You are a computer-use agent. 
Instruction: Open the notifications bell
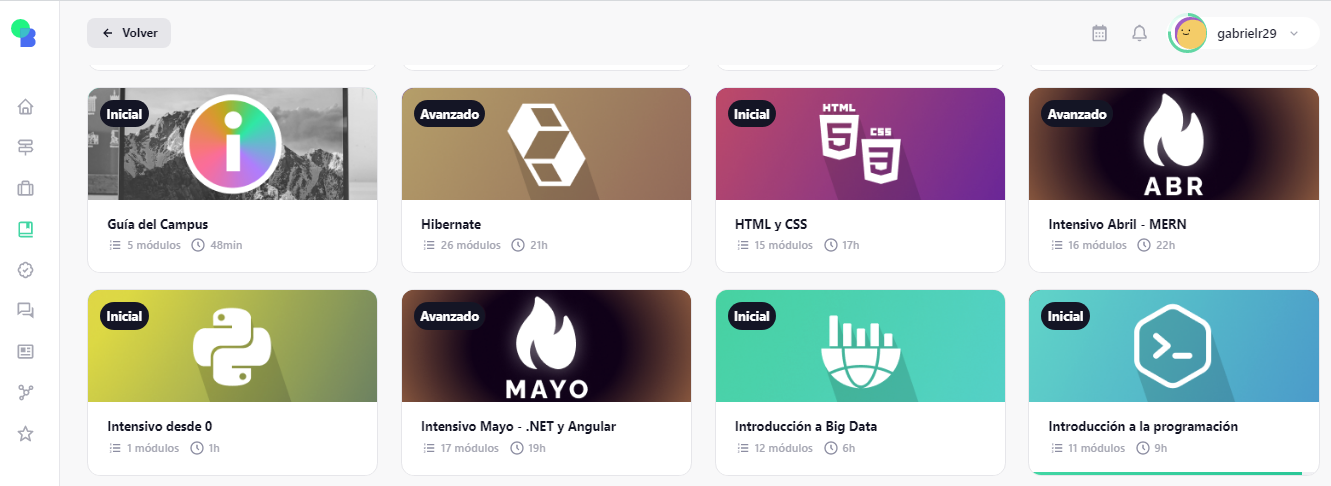click(x=1139, y=33)
